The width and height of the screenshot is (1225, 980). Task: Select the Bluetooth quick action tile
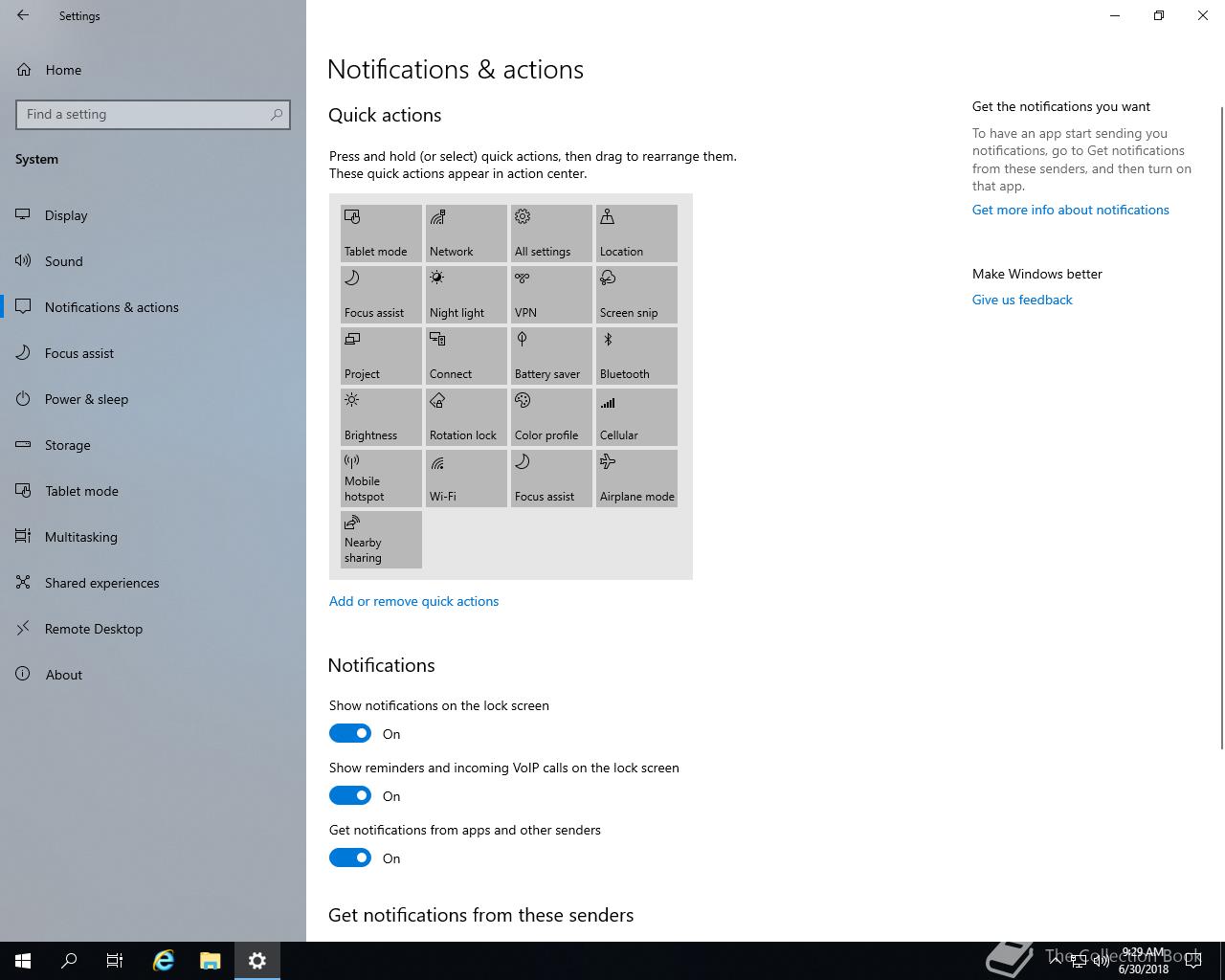636,356
